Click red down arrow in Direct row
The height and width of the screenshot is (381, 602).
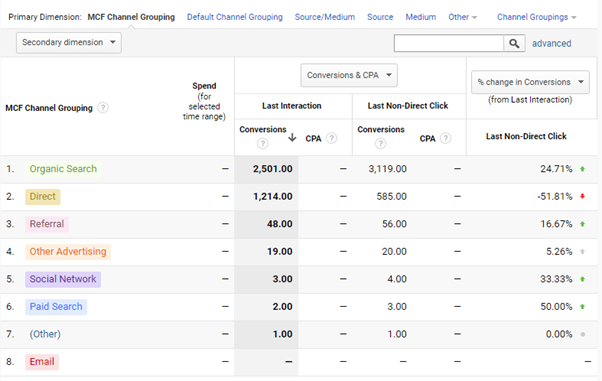pos(582,196)
